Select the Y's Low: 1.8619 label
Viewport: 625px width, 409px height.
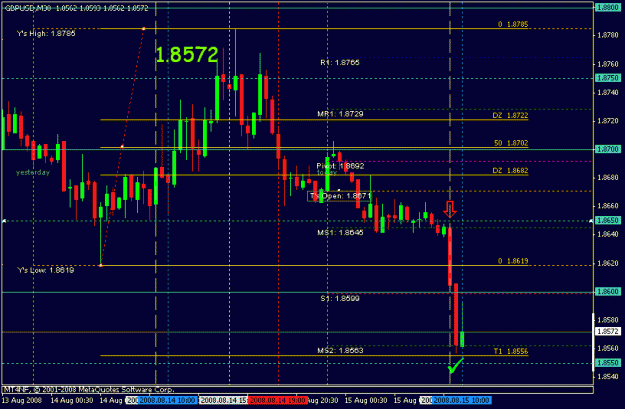[45, 270]
